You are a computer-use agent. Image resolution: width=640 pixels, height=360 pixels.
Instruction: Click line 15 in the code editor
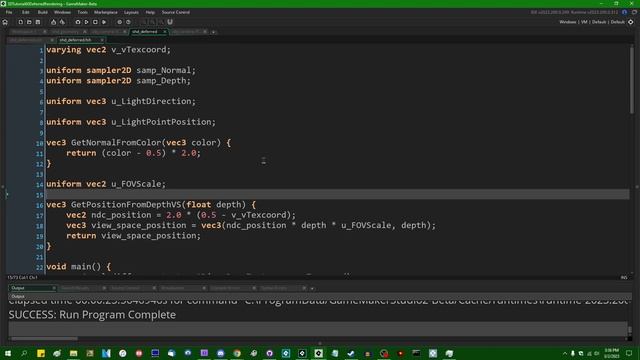(x=338, y=194)
